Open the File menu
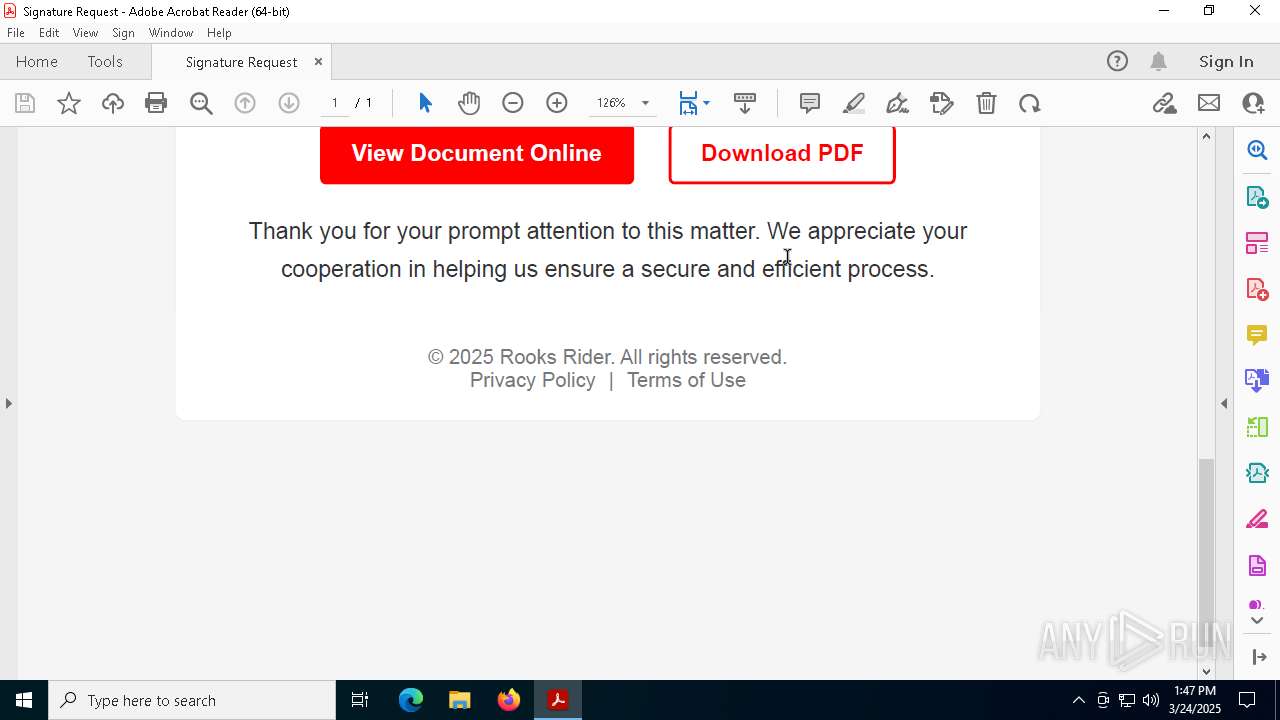Image resolution: width=1280 pixels, height=720 pixels. pos(16,33)
